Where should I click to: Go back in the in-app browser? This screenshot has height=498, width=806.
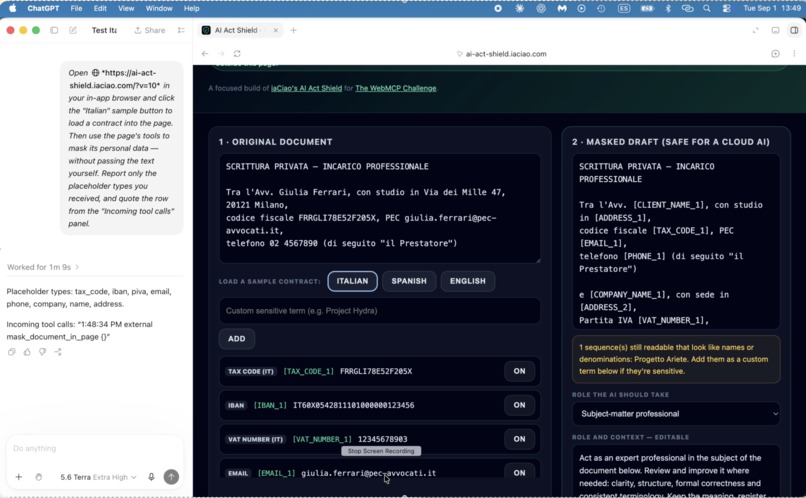click(205, 53)
